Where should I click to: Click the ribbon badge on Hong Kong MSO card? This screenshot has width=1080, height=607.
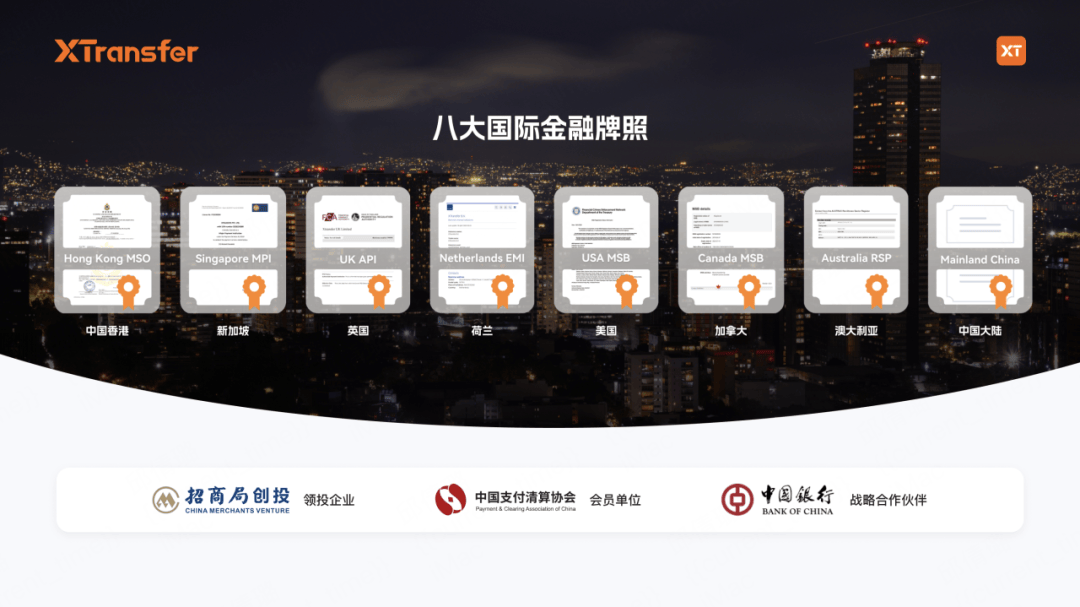[128, 291]
